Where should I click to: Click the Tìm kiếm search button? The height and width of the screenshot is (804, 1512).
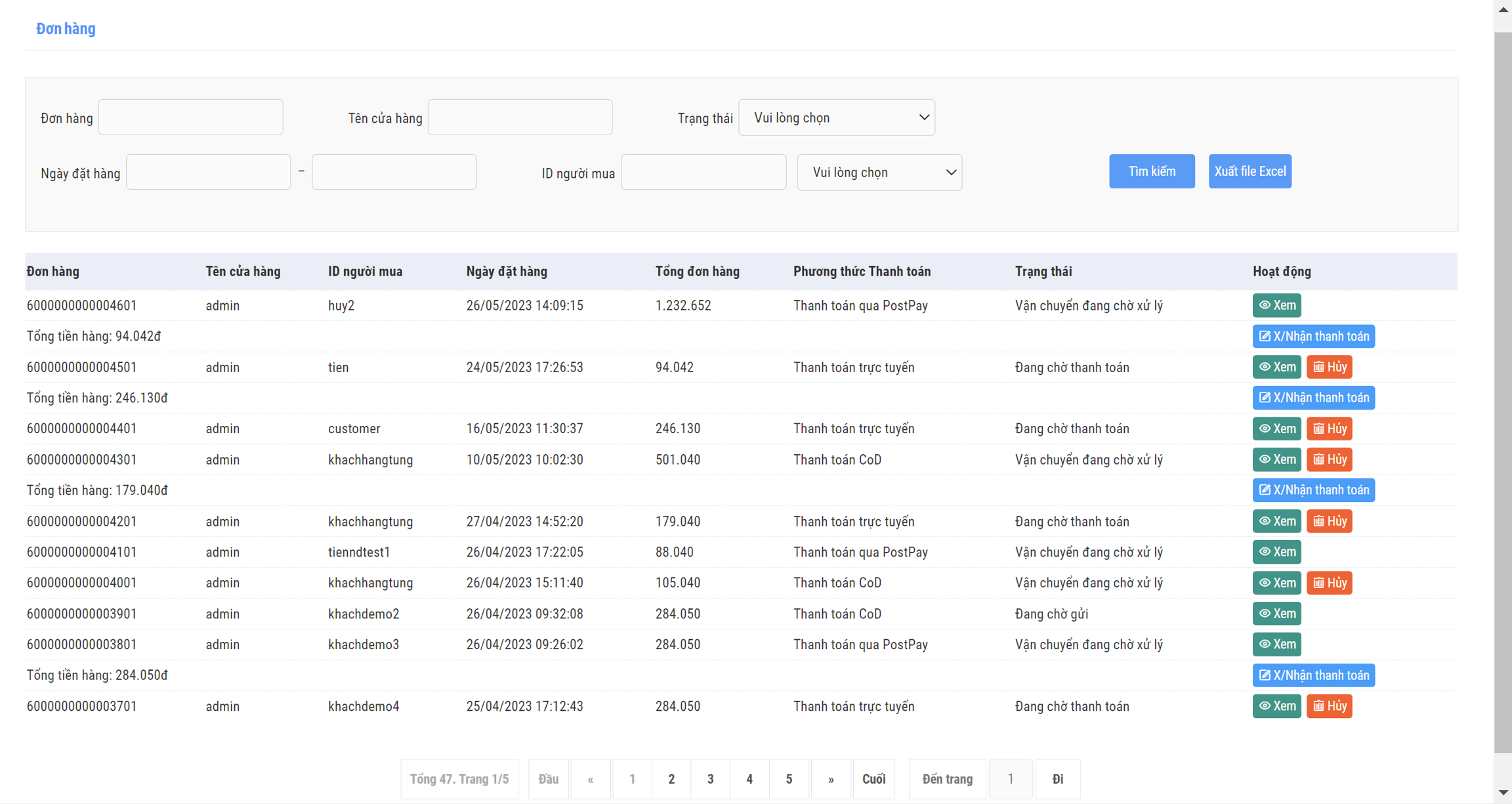point(1151,171)
